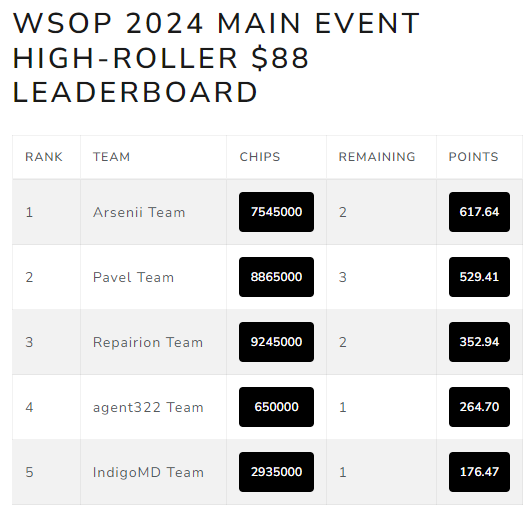Click the 176.47 points badge

click(x=479, y=472)
